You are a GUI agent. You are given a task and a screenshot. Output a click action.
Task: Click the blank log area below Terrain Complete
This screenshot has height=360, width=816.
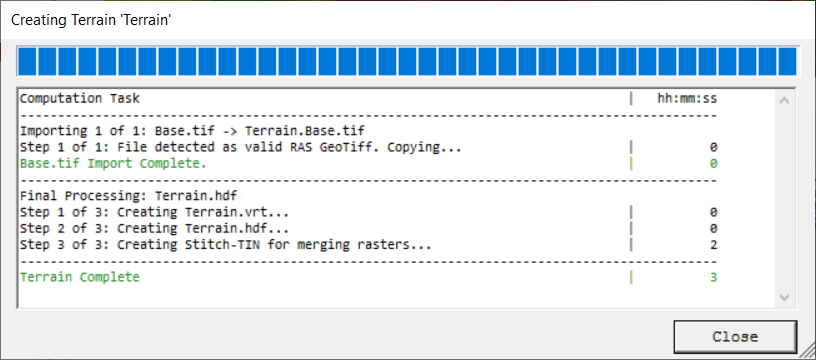click(x=396, y=295)
